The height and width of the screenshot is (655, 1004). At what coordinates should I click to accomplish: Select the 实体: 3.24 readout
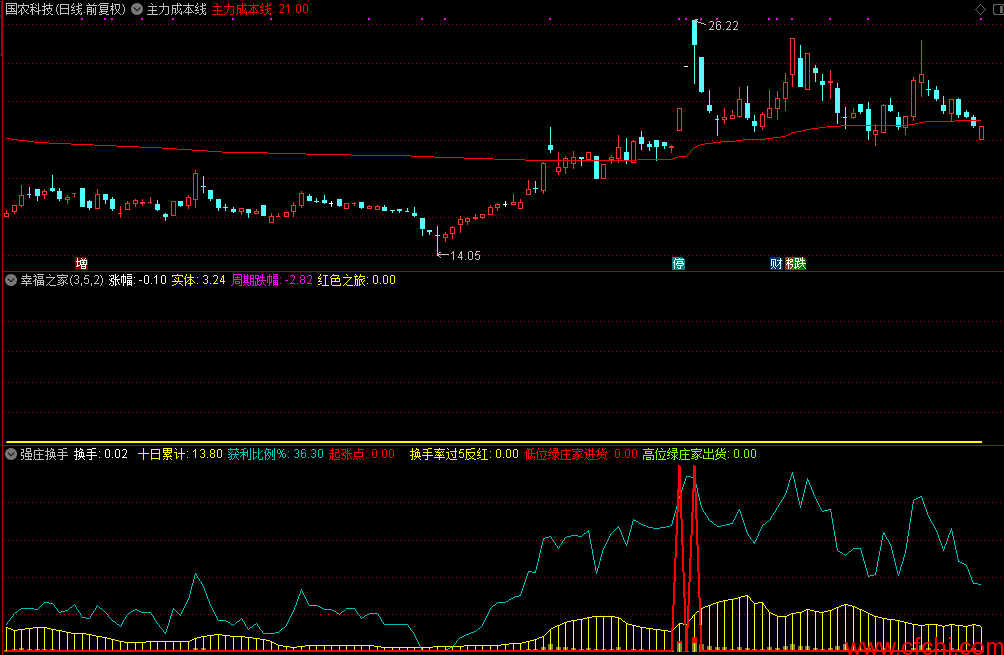(x=198, y=280)
